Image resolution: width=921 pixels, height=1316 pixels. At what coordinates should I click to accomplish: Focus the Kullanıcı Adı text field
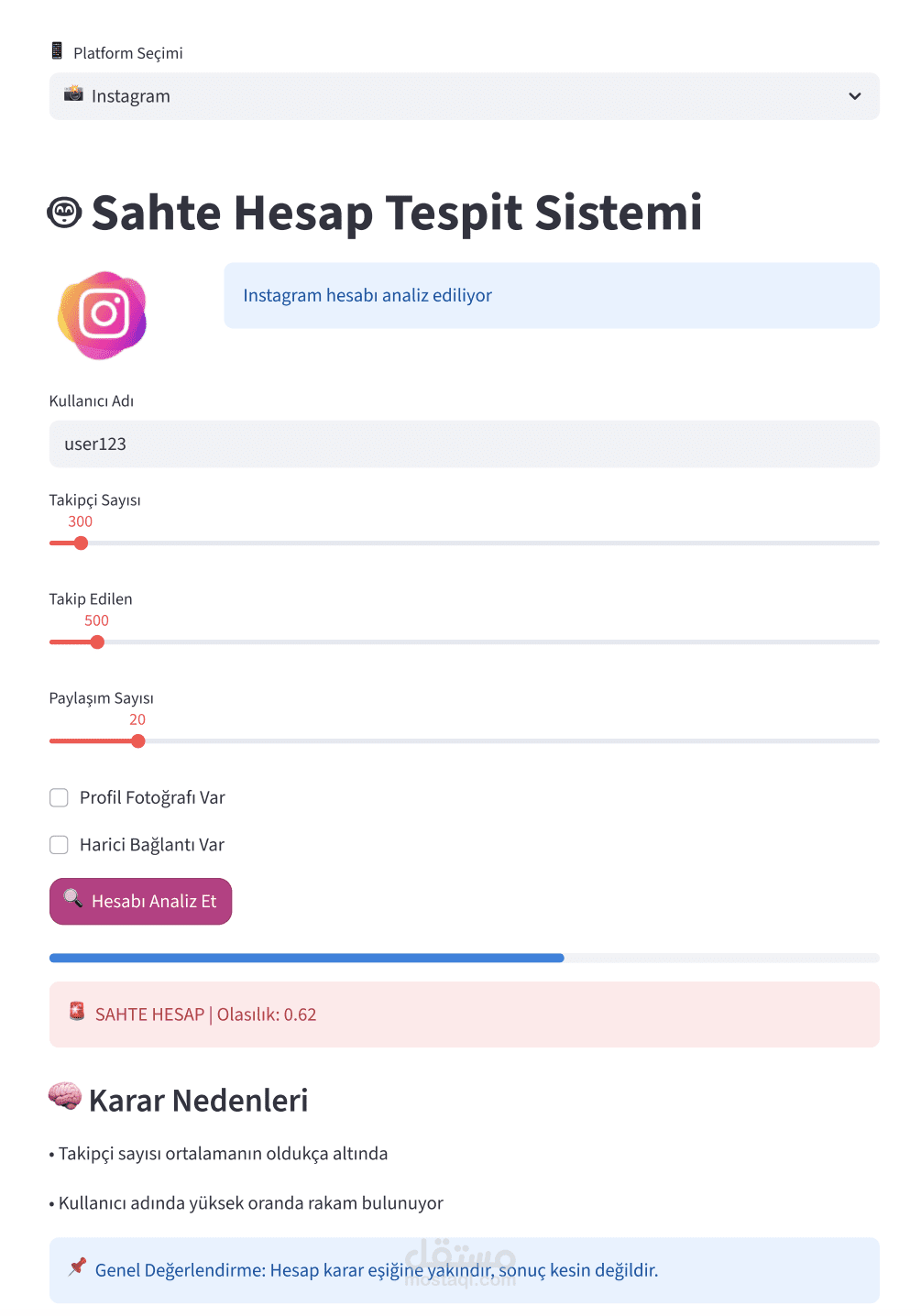coord(464,444)
